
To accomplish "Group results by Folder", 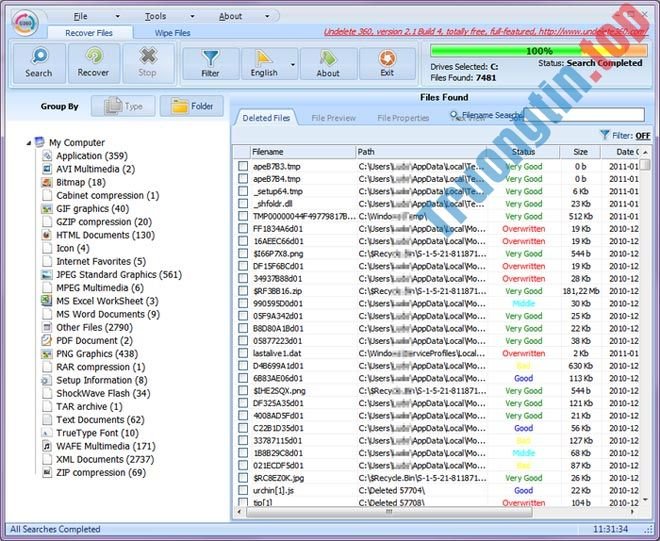I will click(x=192, y=106).
